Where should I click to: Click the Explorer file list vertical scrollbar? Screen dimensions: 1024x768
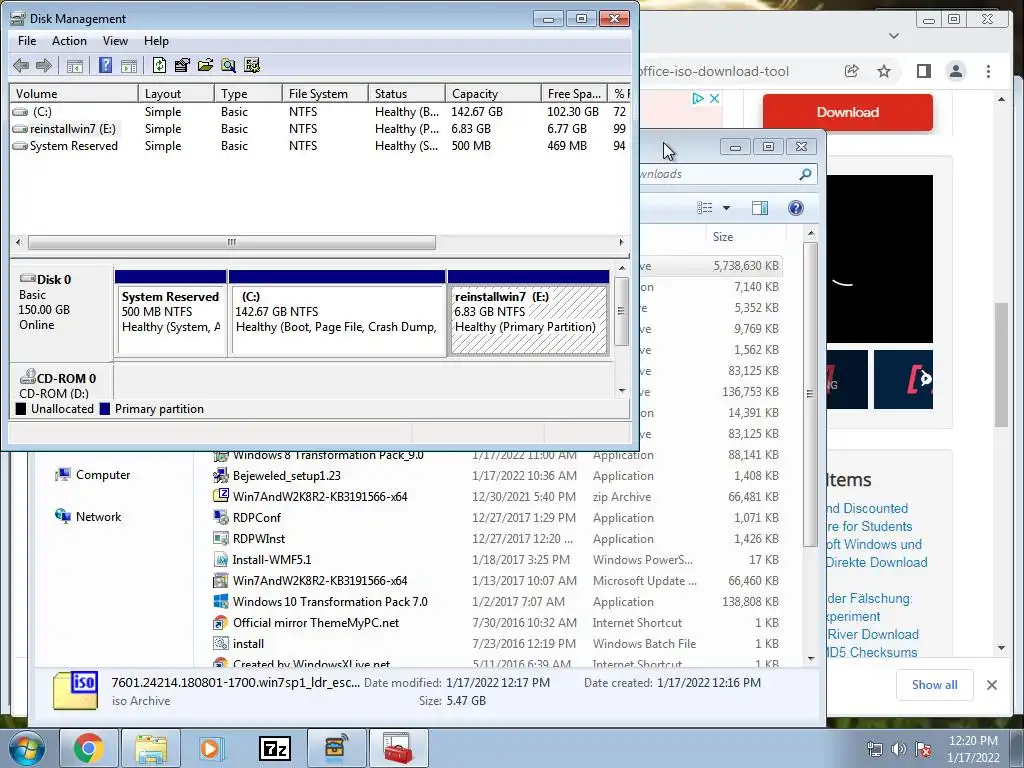click(x=810, y=395)
